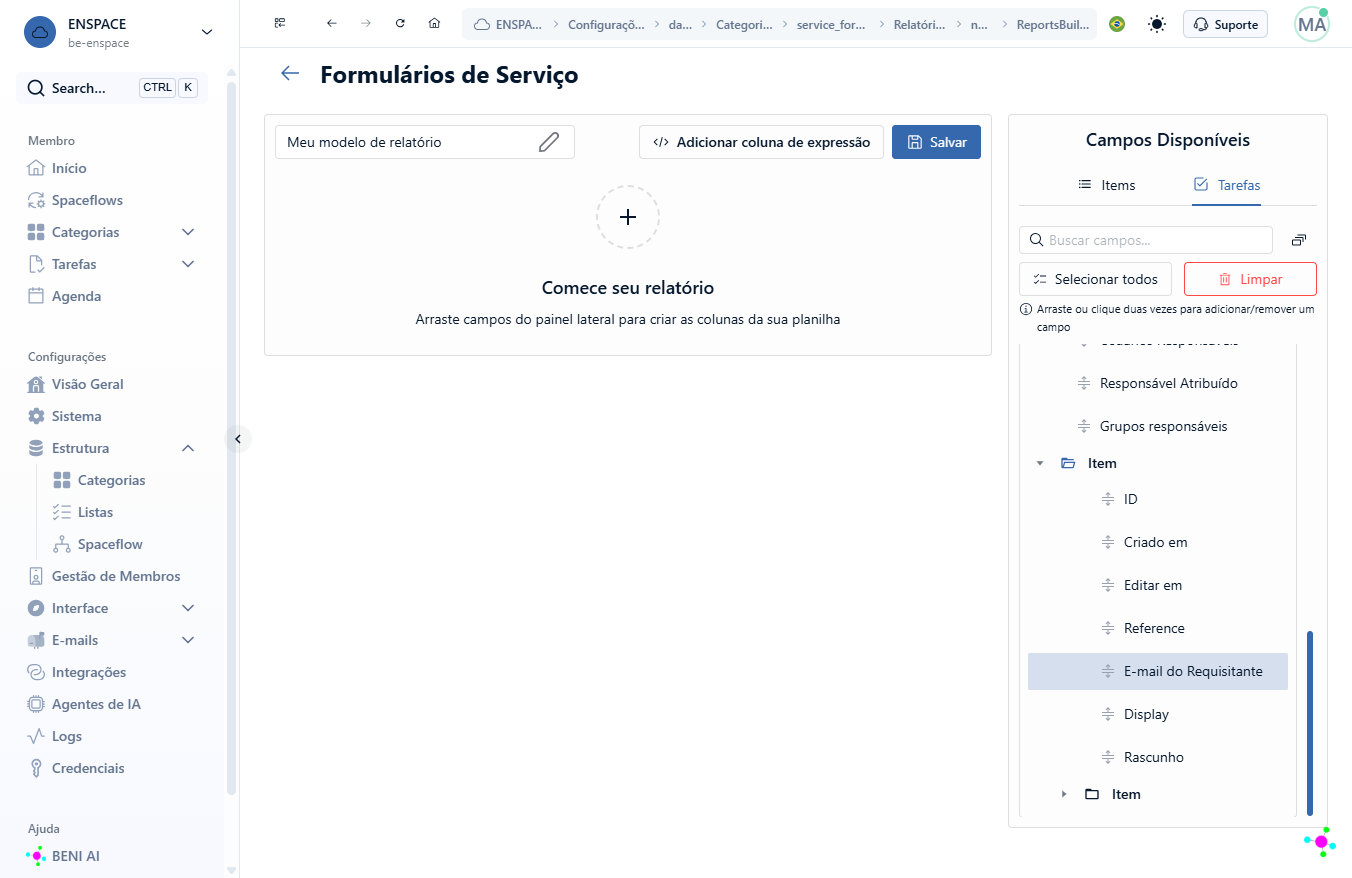The image size is (1352, 878).
Task: Click the pencil icon to rename report model
Action: pos(548,142)
